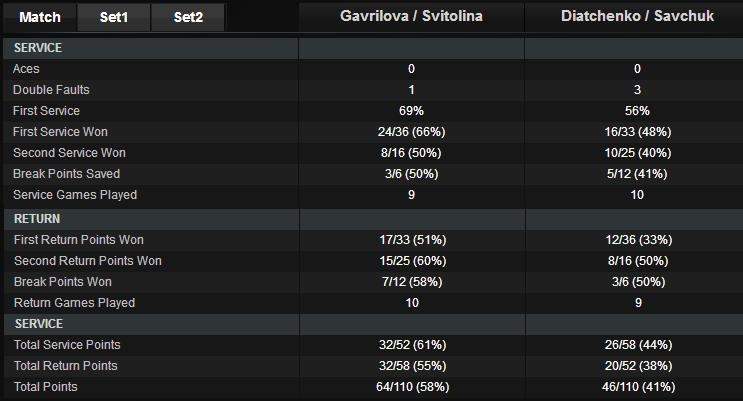Screen dimensions: 743x401
Task: Click the 24/36 (66%) stat value
Action: [411, 132]
